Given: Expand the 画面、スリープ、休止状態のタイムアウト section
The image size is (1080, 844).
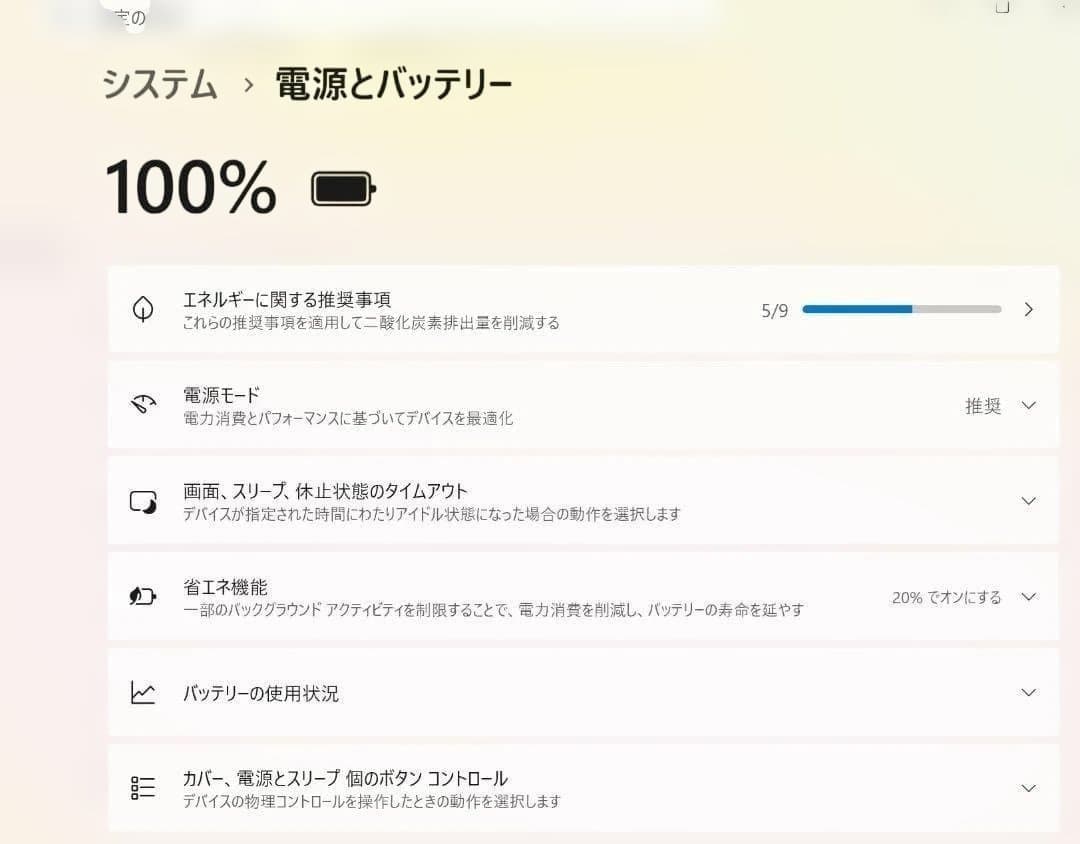Looking at the screenshot, I should click(1028, 501).
